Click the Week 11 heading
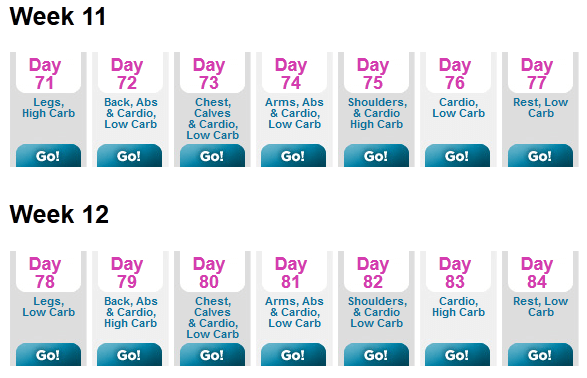 [x=58, y=17]
